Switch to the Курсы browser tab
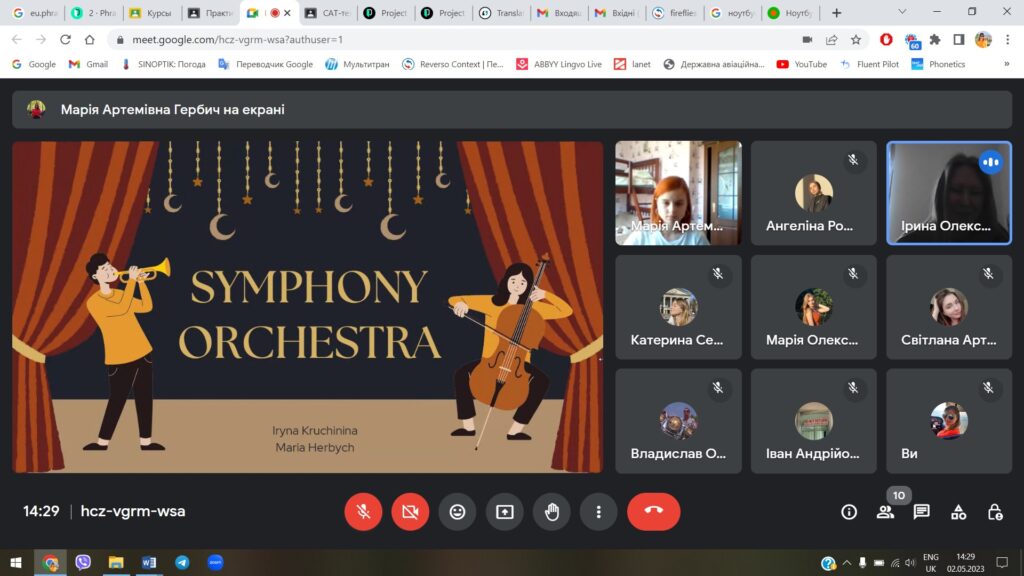 (153, 13)
